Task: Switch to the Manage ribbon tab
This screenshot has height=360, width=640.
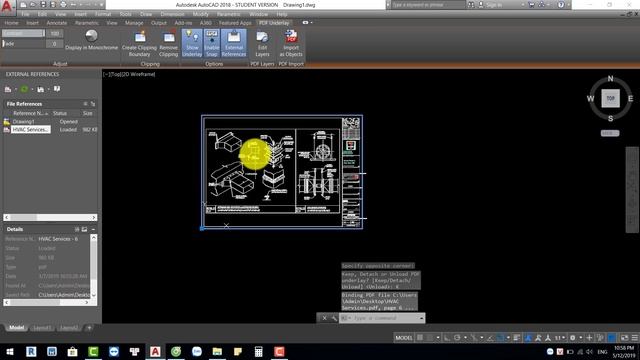Action: pyautogui.click(x=134, y=23)
